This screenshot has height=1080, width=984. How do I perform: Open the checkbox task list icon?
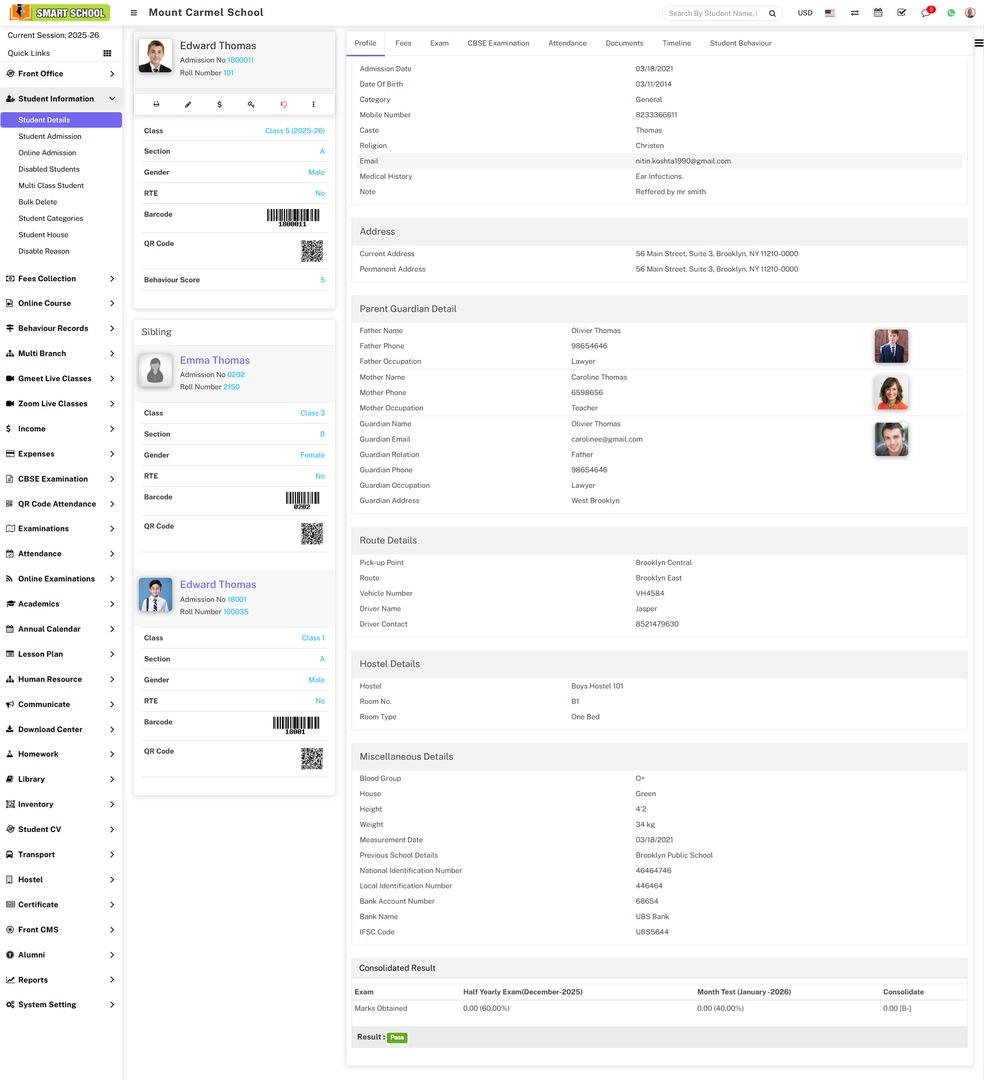(x=902, y=13)
